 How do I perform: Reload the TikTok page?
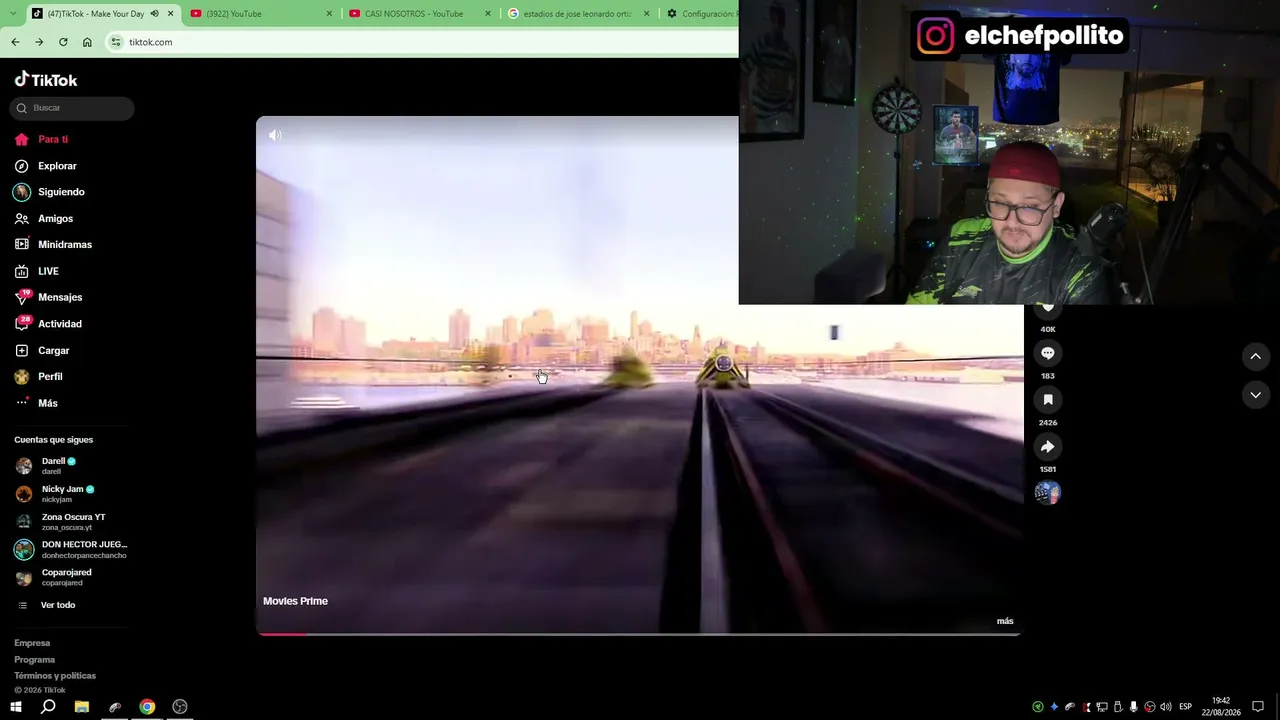tap(63, 42)
